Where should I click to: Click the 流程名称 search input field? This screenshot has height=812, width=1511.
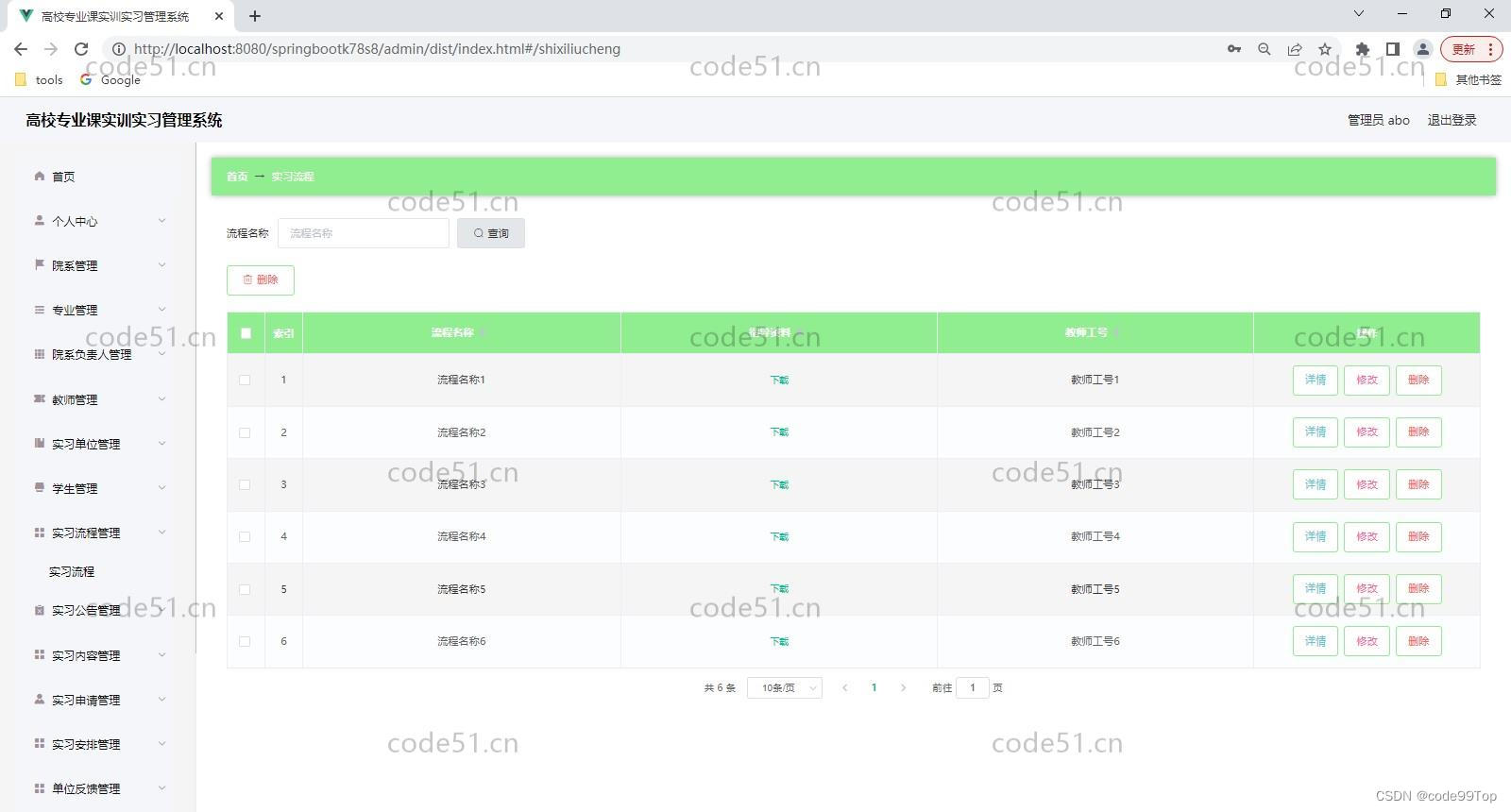364,233
